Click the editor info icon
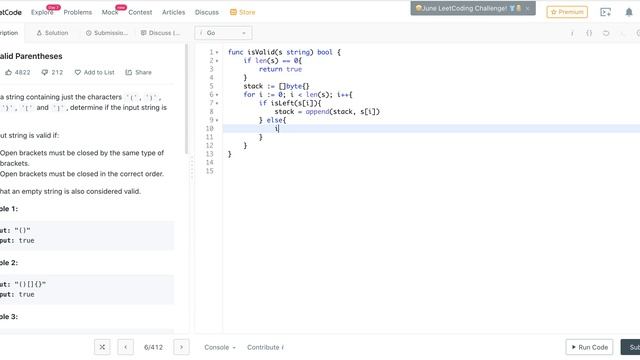Image resolution: width=640 pixels, height=360 pixels. [x=572, y=33]
